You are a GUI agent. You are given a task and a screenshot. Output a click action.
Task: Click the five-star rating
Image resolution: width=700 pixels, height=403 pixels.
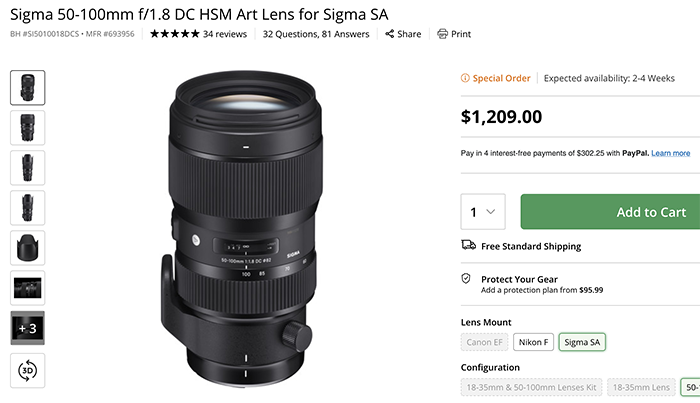(x=173, y=34)
